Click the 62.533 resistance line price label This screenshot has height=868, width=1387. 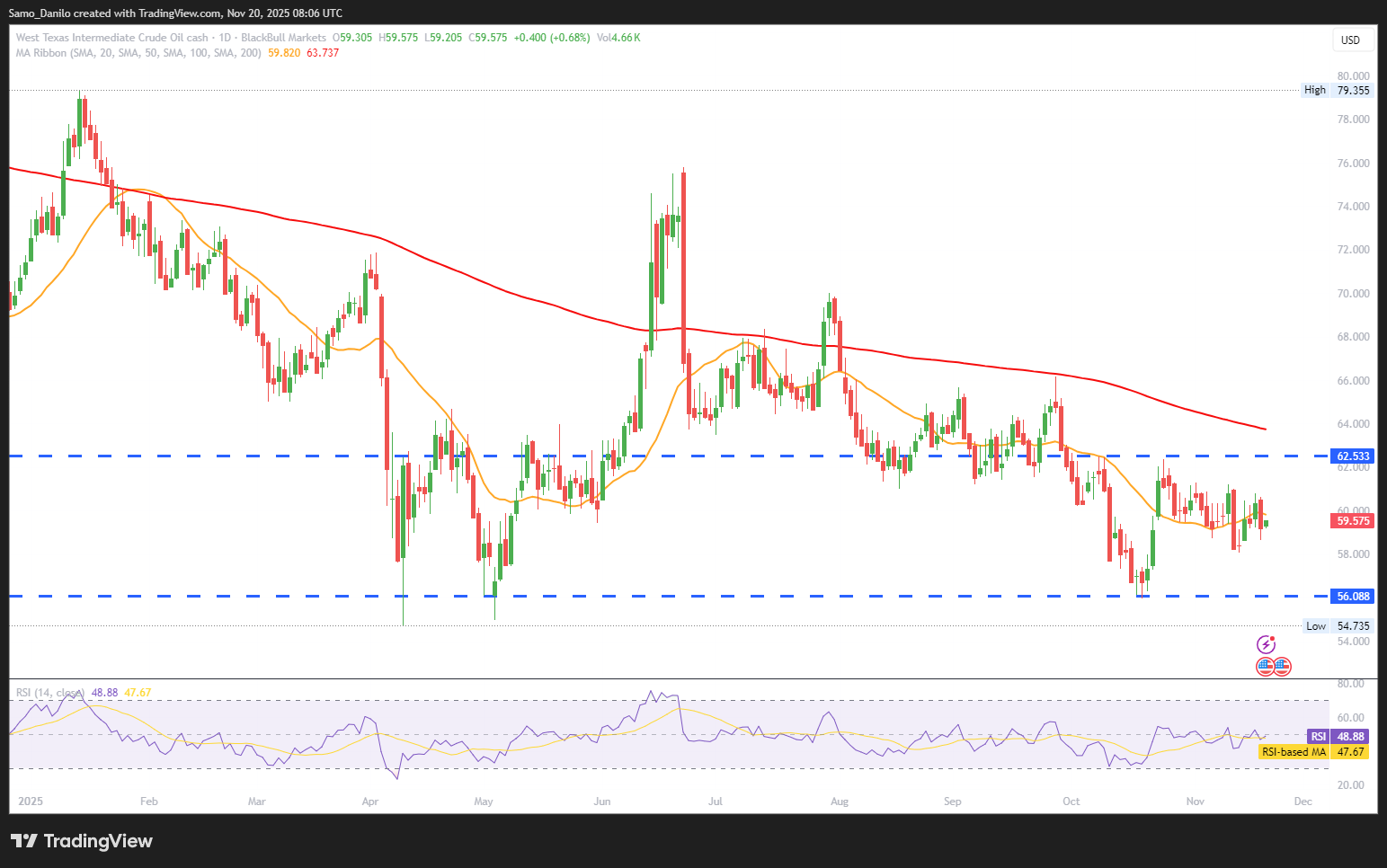click(1353, 456)
